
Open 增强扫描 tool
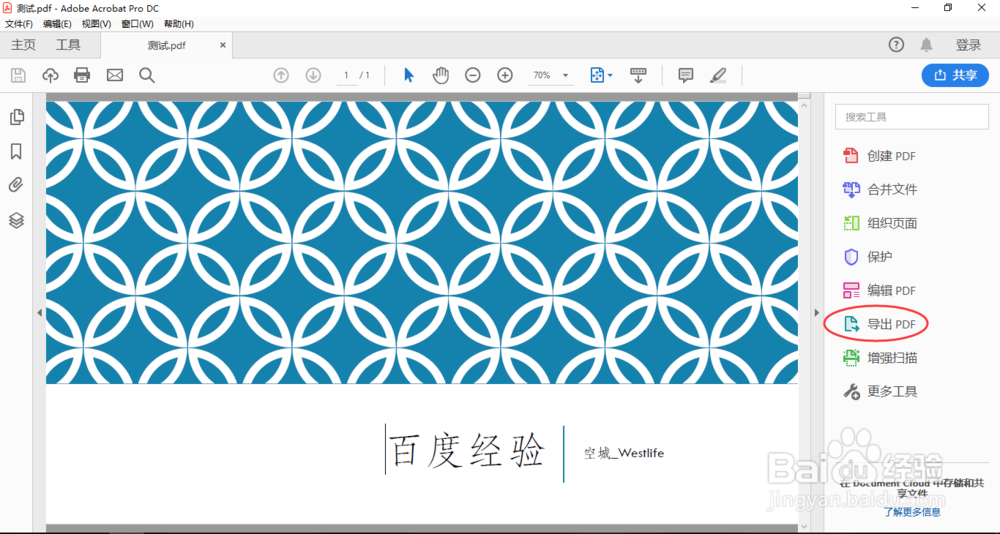(x=879, y=358)
